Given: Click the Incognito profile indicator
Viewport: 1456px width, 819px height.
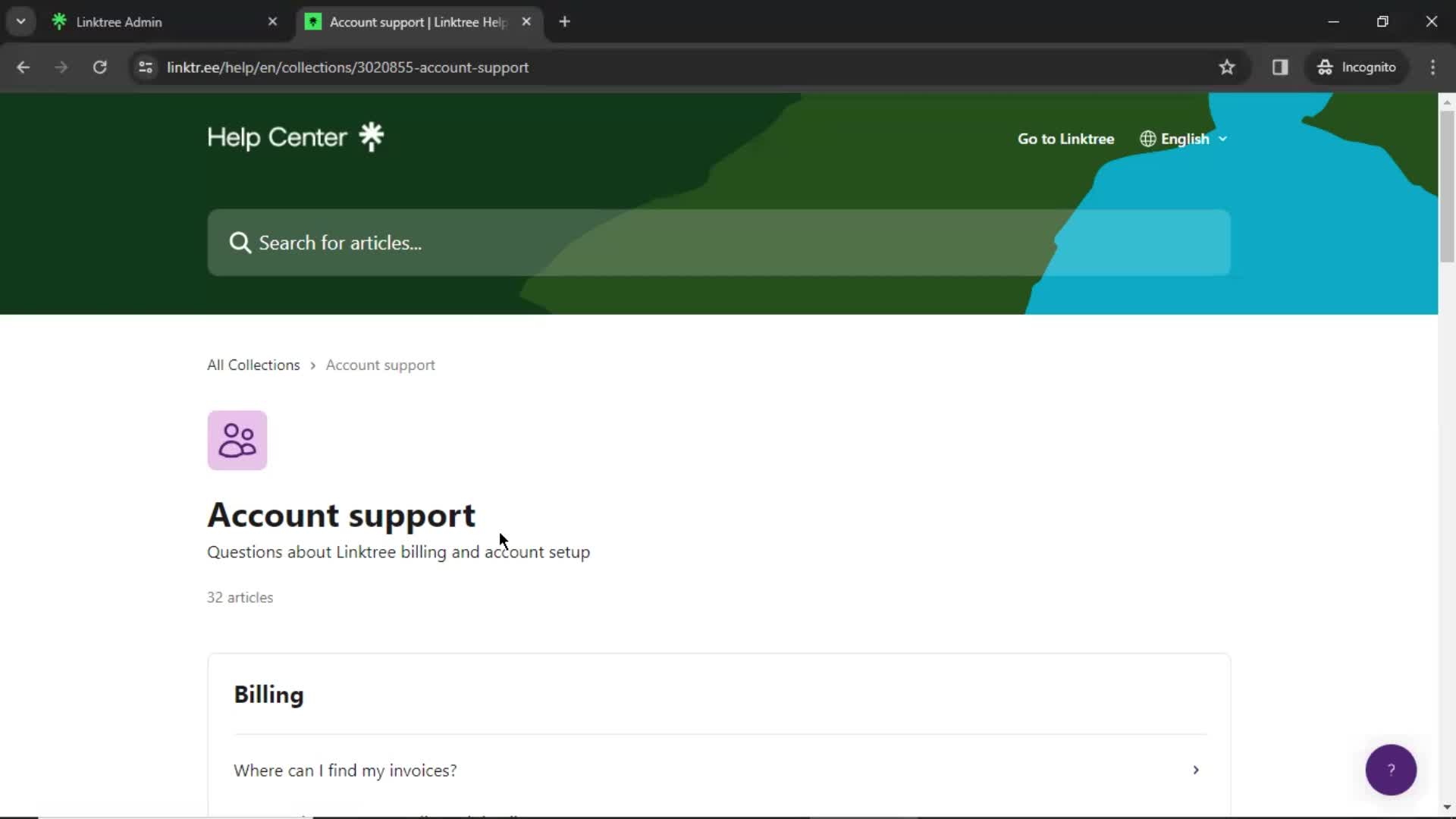Looking at the screenshot, I should (x=1357, y=67).
